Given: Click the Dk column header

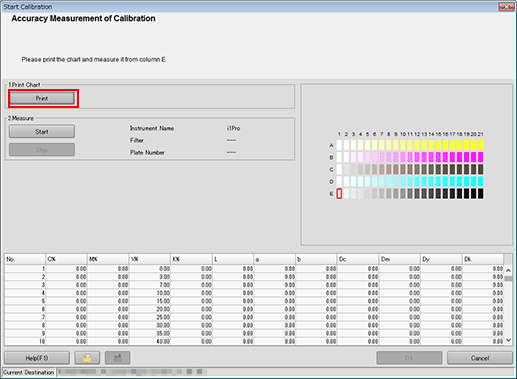Looking at the screenshot, I should coord(483,259).
